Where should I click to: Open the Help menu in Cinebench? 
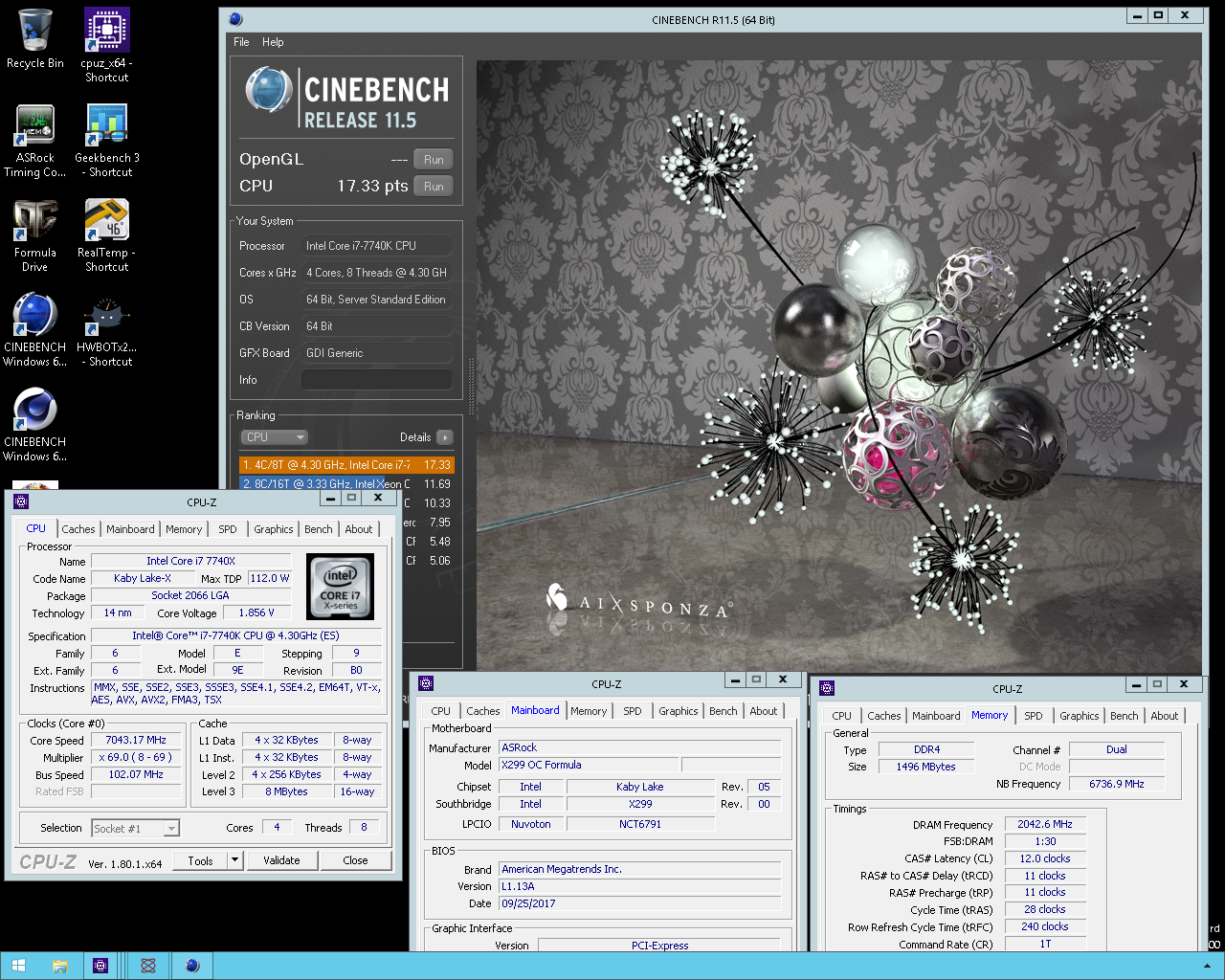tap(273, 42)
